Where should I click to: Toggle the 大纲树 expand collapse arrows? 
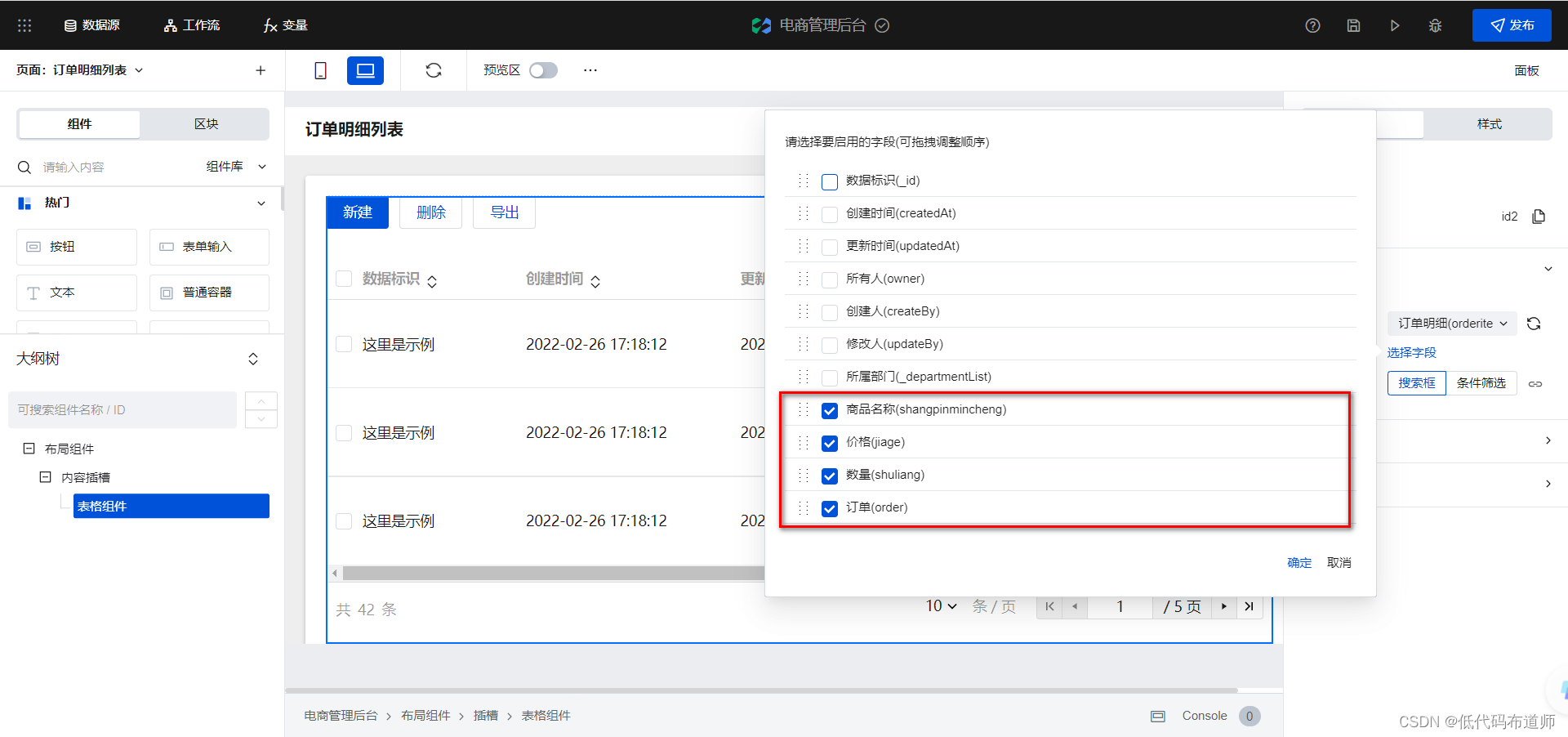[253, 359]
